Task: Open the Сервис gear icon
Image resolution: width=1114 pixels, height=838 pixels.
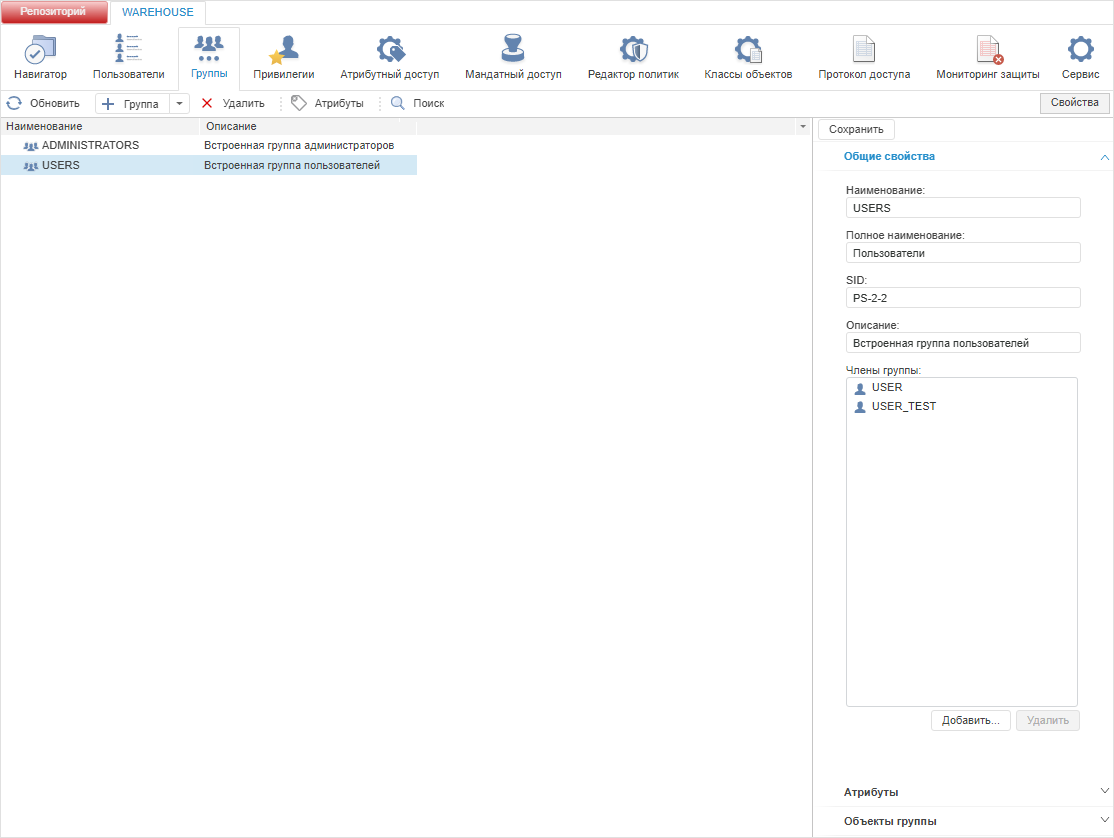Action: tap(1081, 49)
